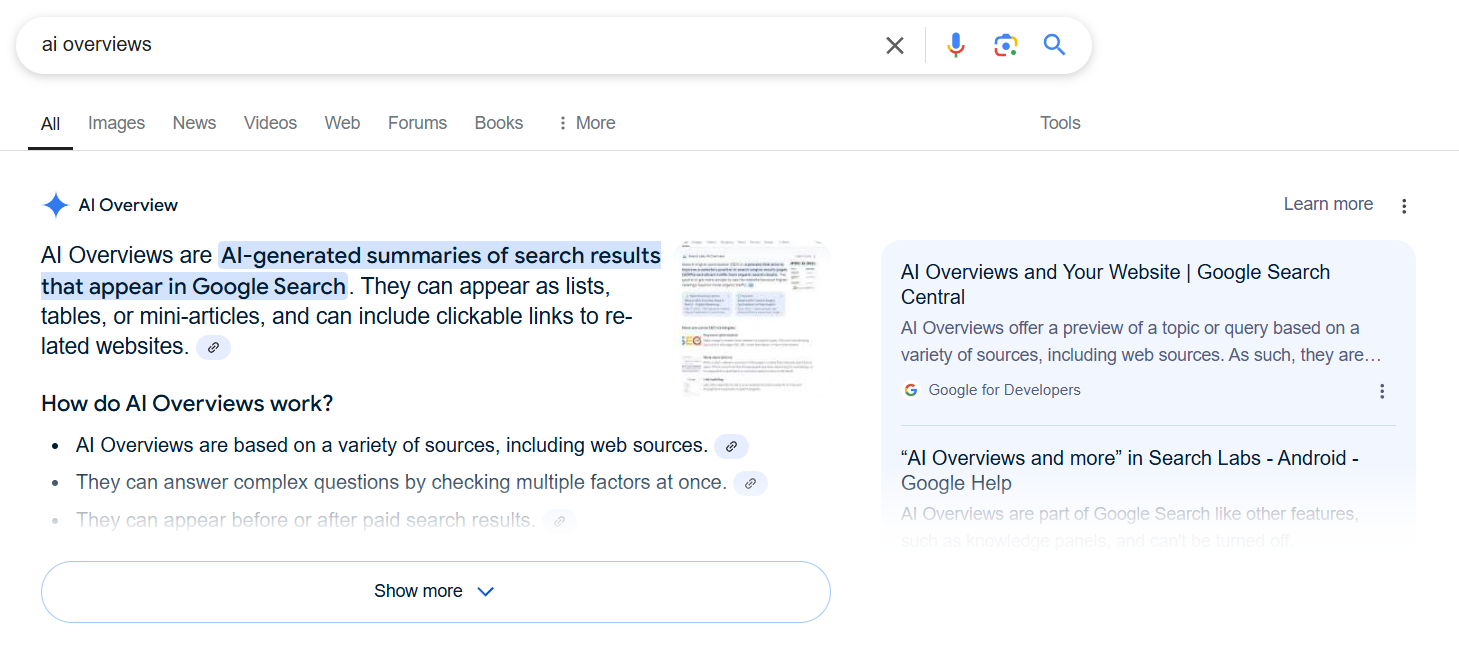Click the blue AI Overview sparkle icon
The width and height of the screenshot is (1459, 648).
(55, 205)
